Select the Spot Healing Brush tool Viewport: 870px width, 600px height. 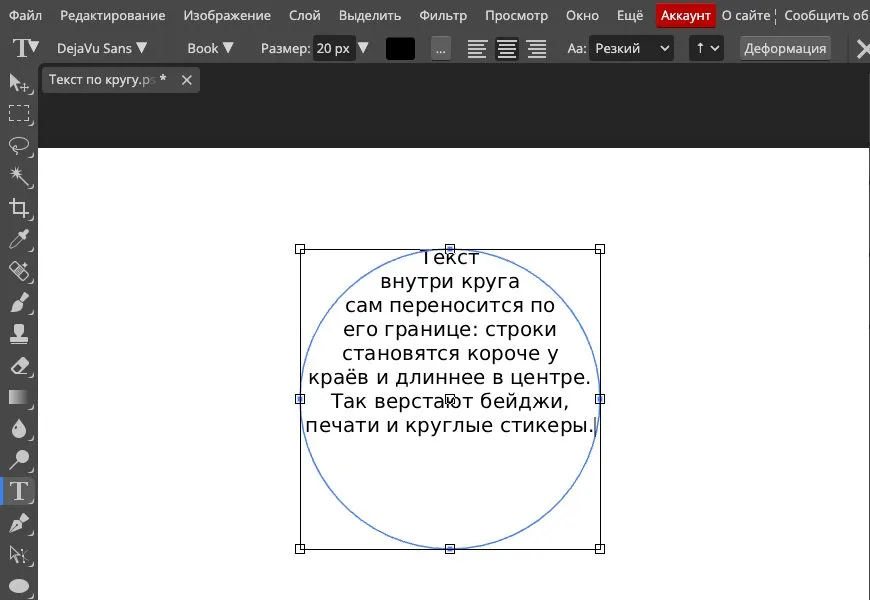[19, 271]
